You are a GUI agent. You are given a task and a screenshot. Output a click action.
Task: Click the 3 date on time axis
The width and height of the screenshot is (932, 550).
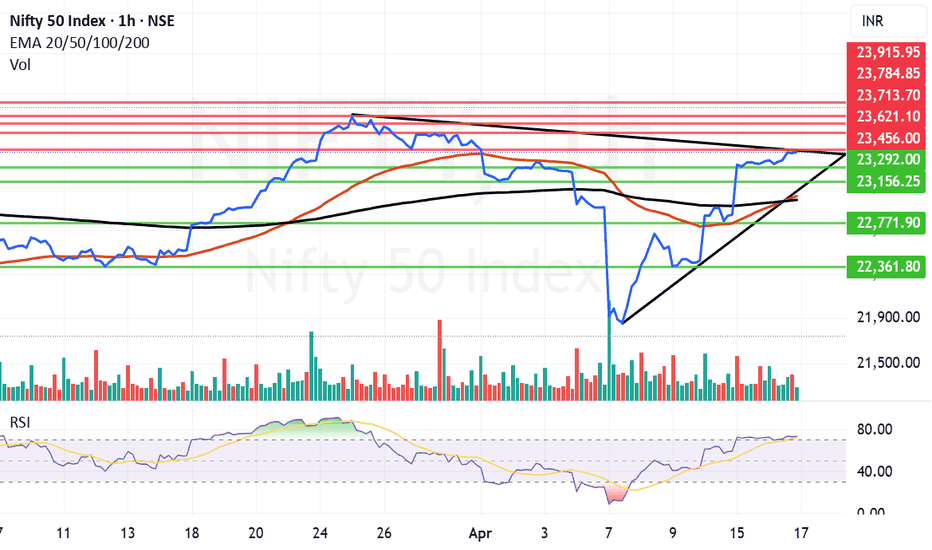[544, 533]
